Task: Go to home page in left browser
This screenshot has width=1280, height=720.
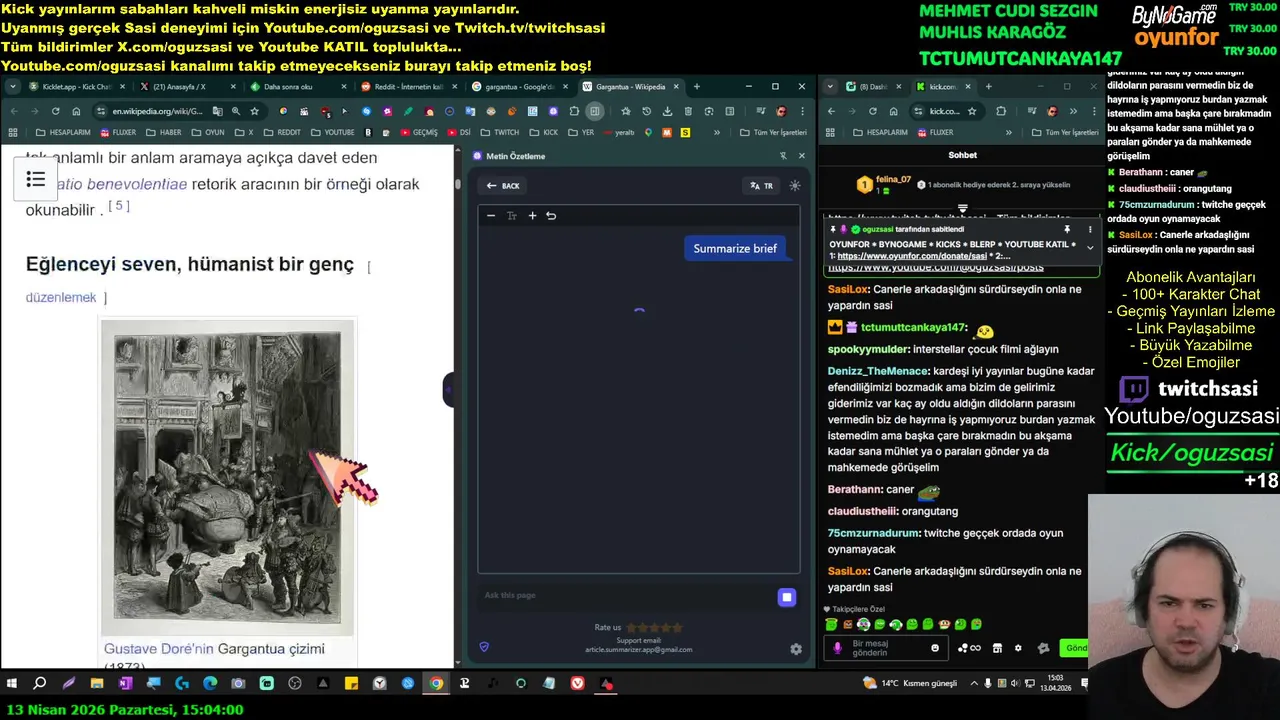Action: [x=76, y=111]
